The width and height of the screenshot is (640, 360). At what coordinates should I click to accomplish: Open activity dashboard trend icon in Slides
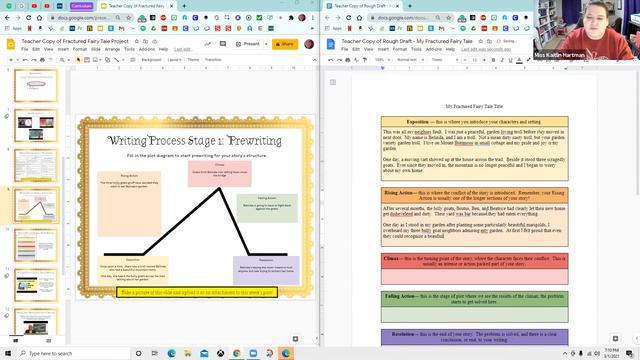click(208, 44)
